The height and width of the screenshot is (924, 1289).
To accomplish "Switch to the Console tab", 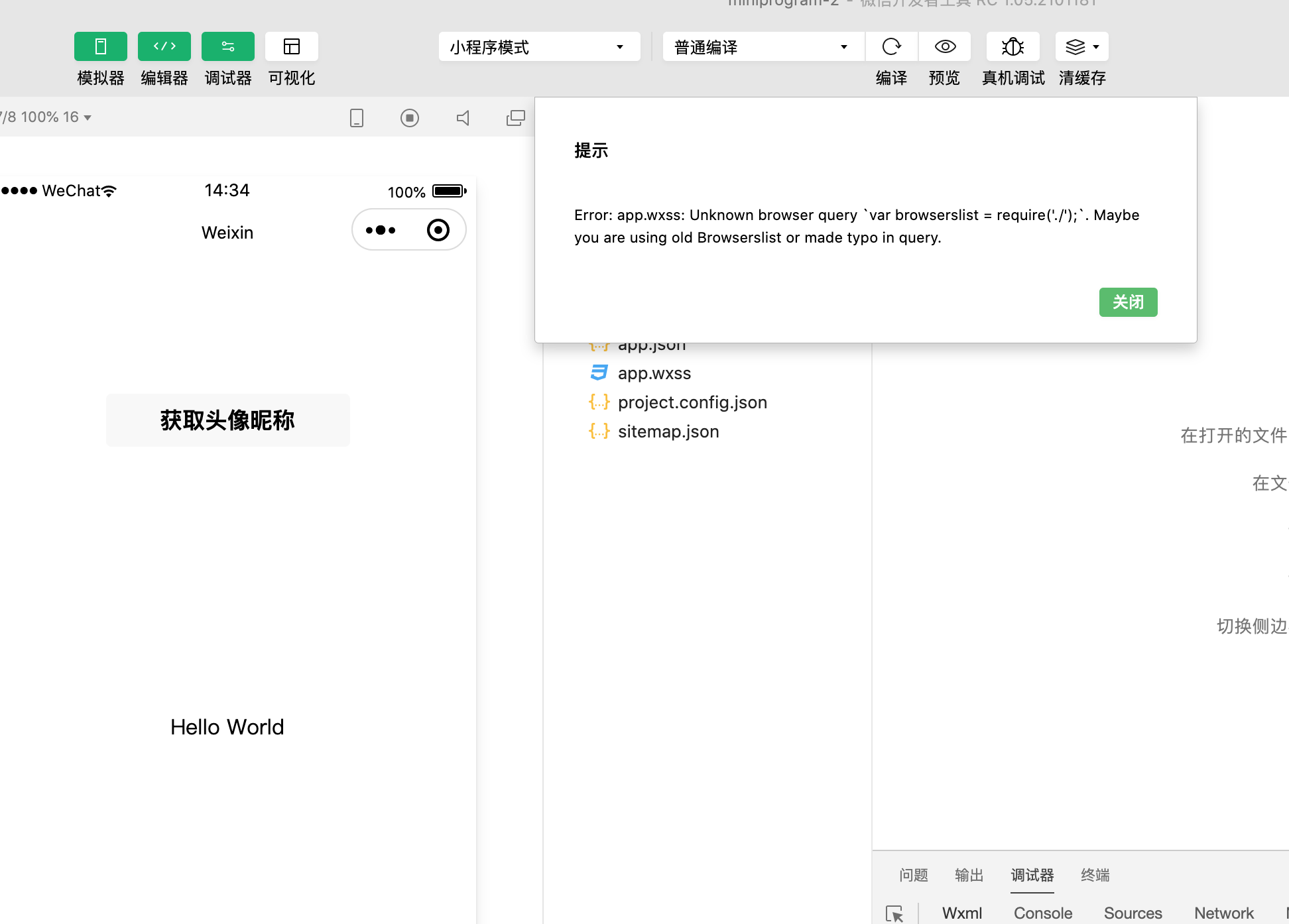I will click(x=1042, y=913).
